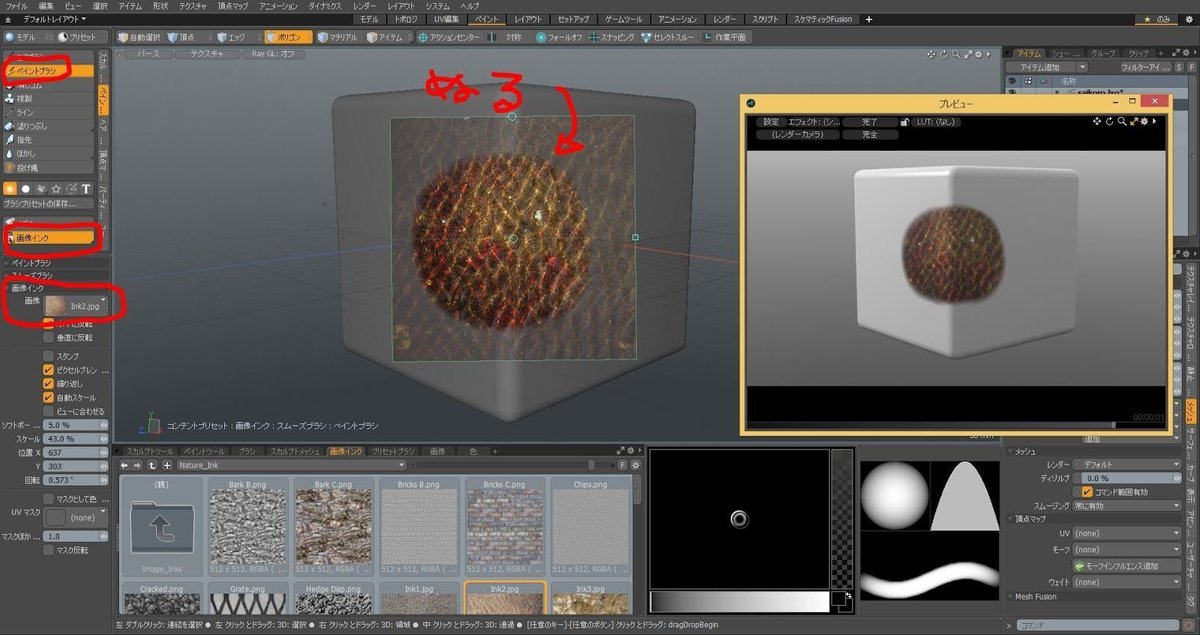
Task: Go up one folder in preset browser
Action: [x=152, y=465]
